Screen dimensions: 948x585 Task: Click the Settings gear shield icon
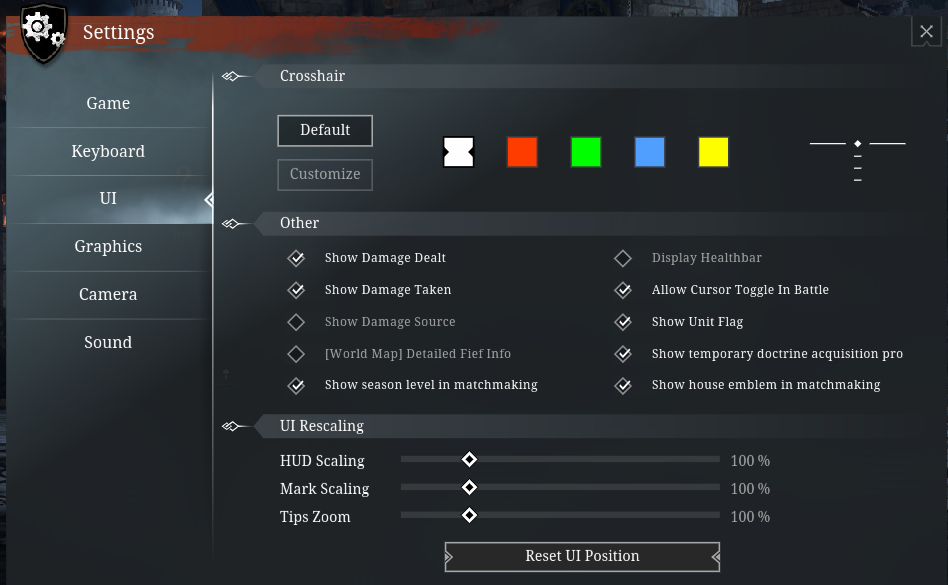(x=44, y=33)
